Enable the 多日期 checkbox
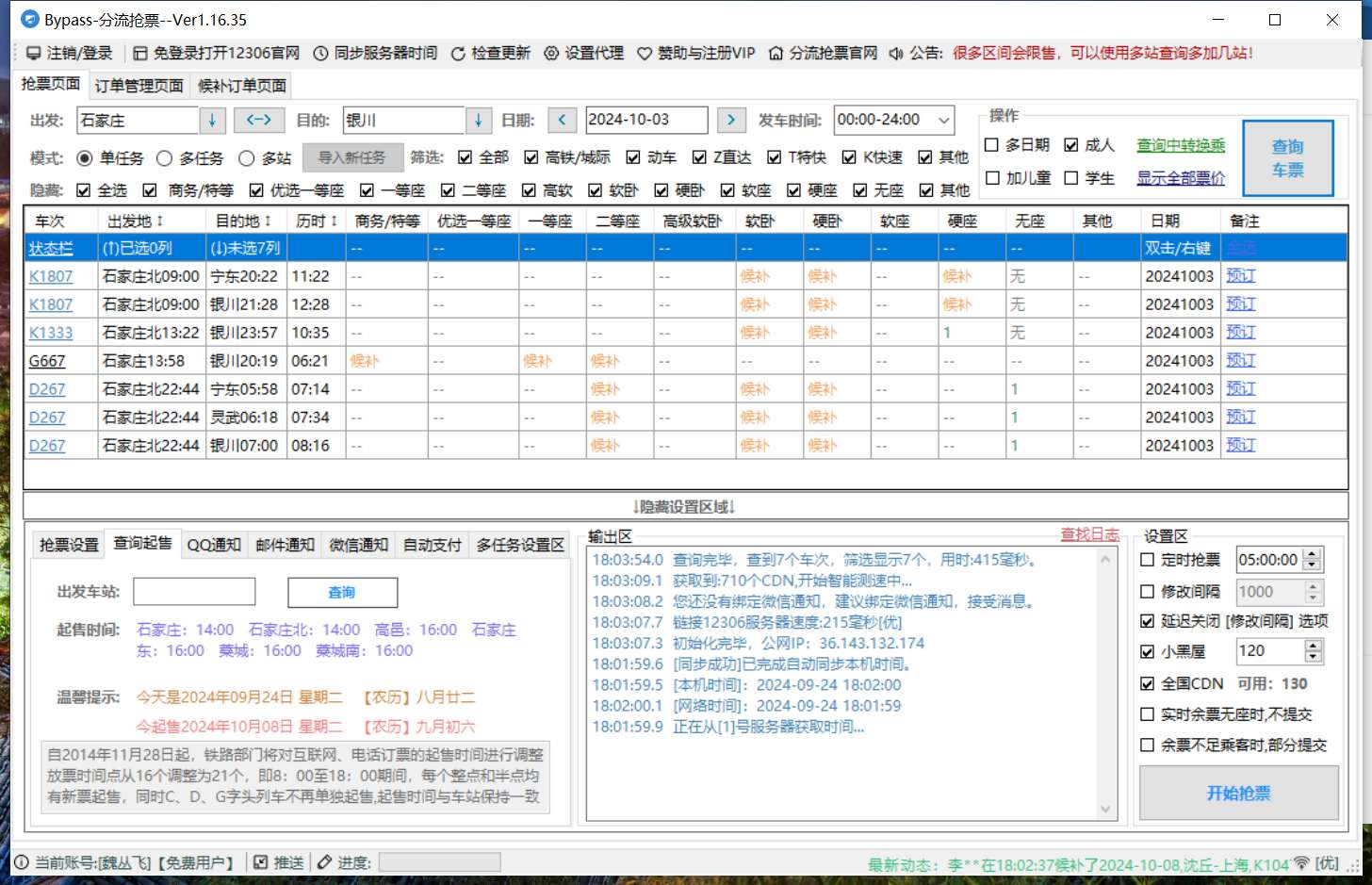This screenshot has width=1372, height=885. [991, 145]
